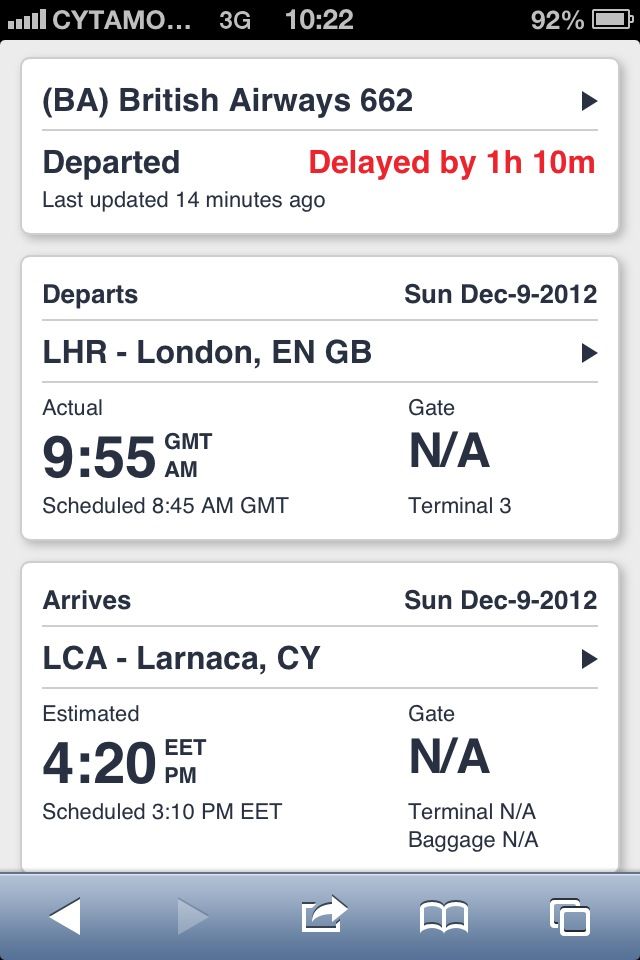Tap the 4:20 estimated arrival time
This screenshot has width=640, height=960.
tap(99, 763)
